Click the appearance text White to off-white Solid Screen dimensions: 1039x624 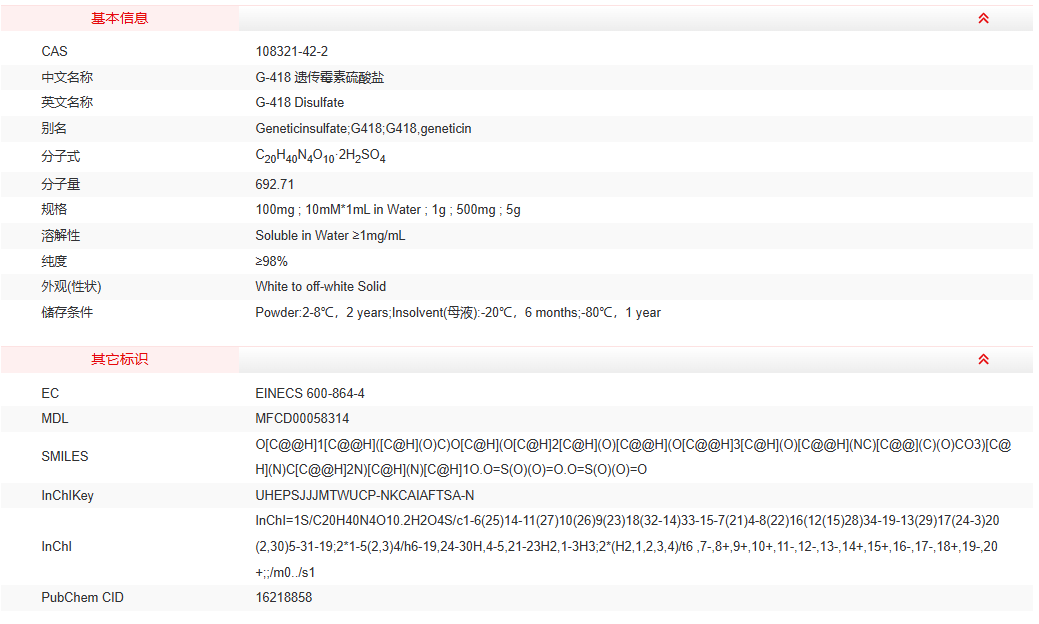point(321,286)
